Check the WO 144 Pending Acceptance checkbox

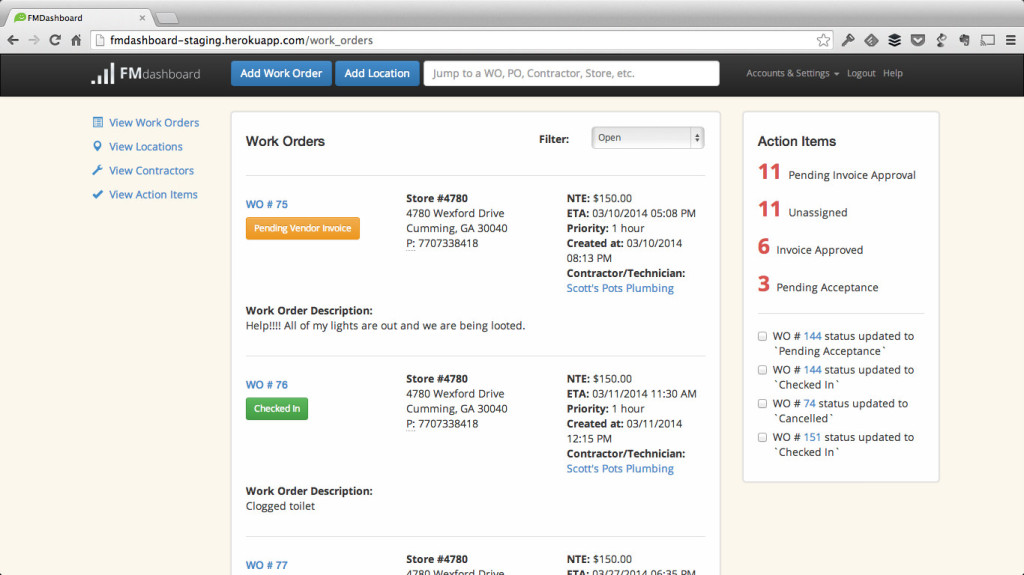click(762, 336)
